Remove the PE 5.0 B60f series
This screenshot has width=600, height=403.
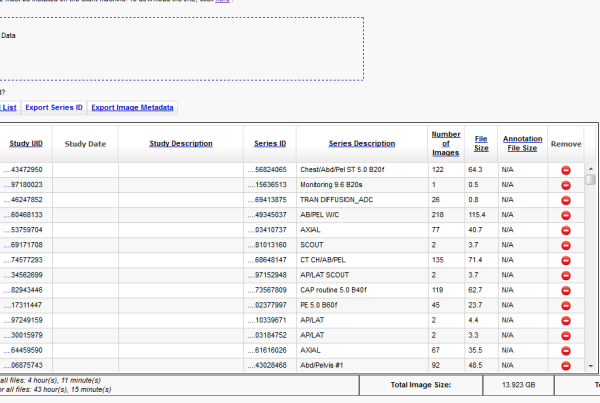click(x=566, y=306)
